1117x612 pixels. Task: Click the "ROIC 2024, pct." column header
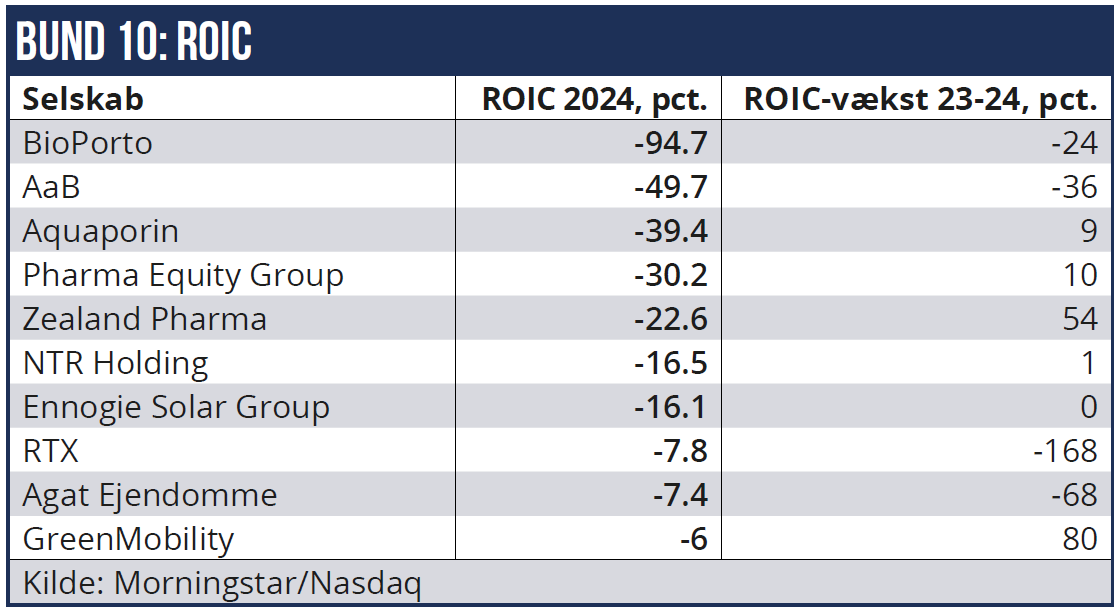point(594,99)
